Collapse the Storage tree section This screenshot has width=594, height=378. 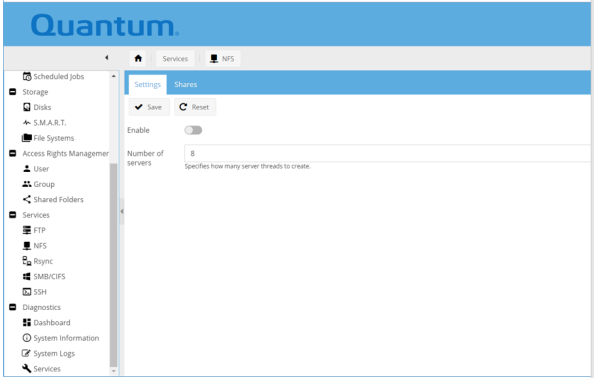click(x=13, y=92)
